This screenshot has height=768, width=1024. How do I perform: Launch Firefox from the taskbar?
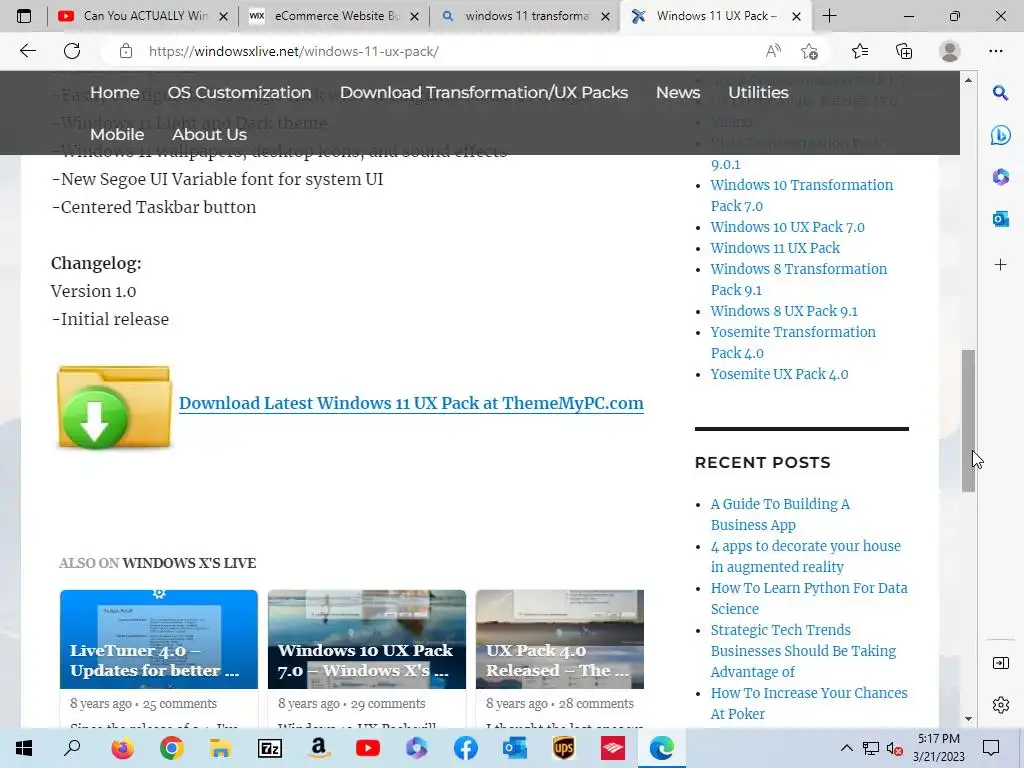[x=122, y=748]
